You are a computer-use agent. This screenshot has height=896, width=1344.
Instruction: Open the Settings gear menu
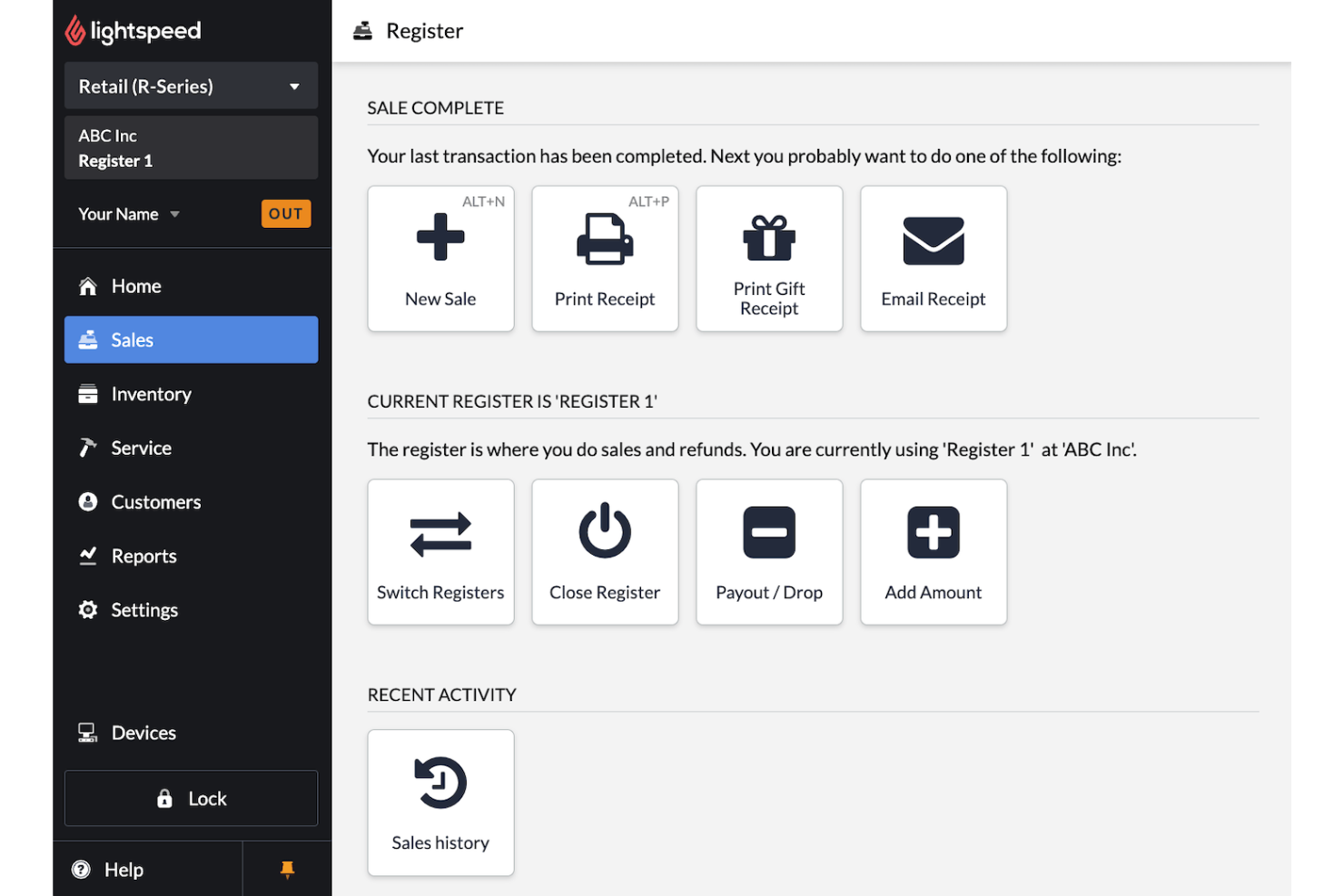(x=143, y=609)
